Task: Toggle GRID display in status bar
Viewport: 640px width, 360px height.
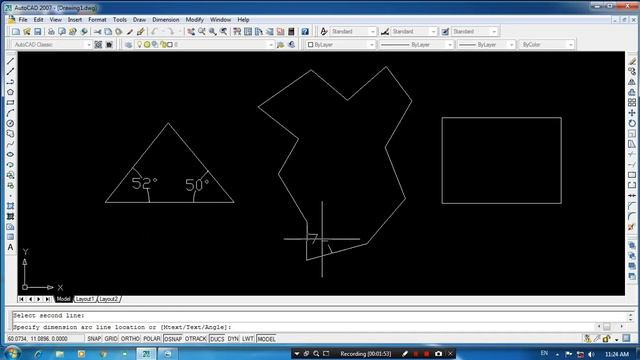Action: pos(111,339)
